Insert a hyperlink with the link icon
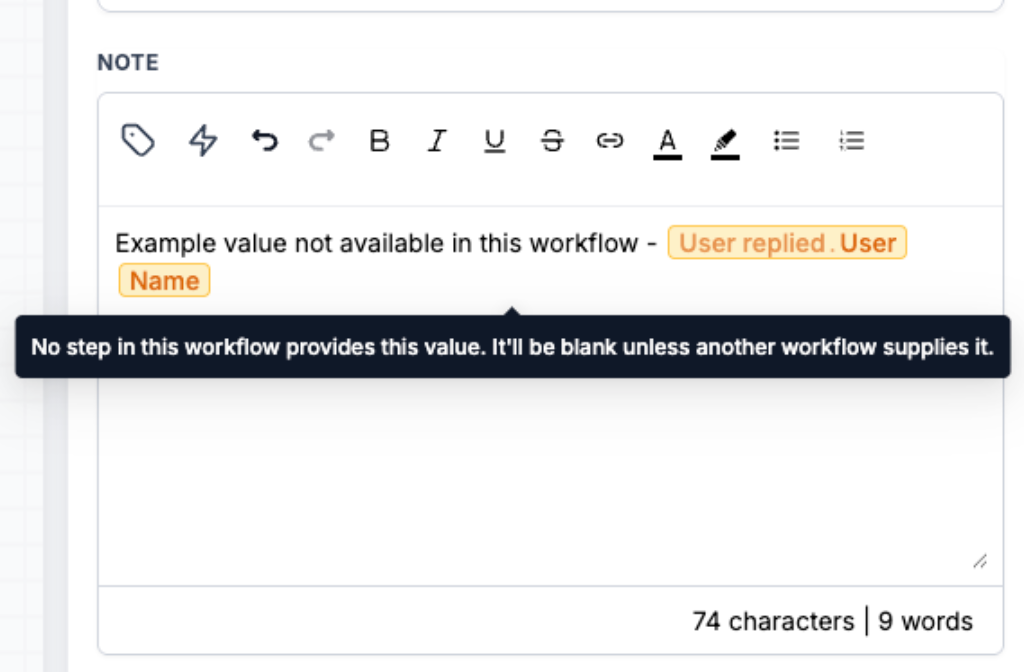The image size is (1024, 672). coord(610,140)
